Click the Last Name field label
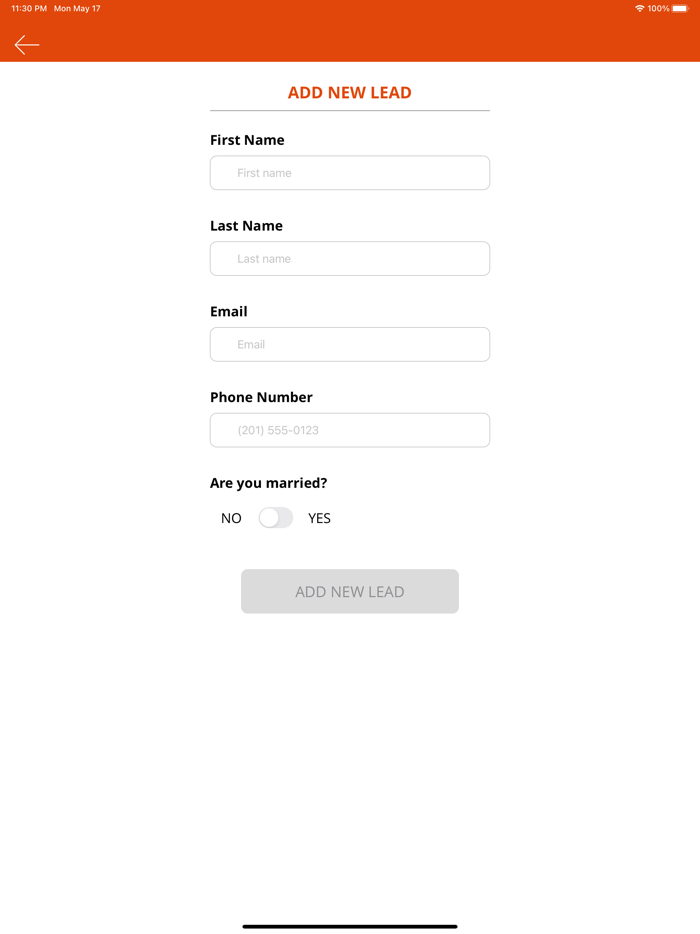Image resolution: width=700 pixels, height=934 pixels. point(246,226)
